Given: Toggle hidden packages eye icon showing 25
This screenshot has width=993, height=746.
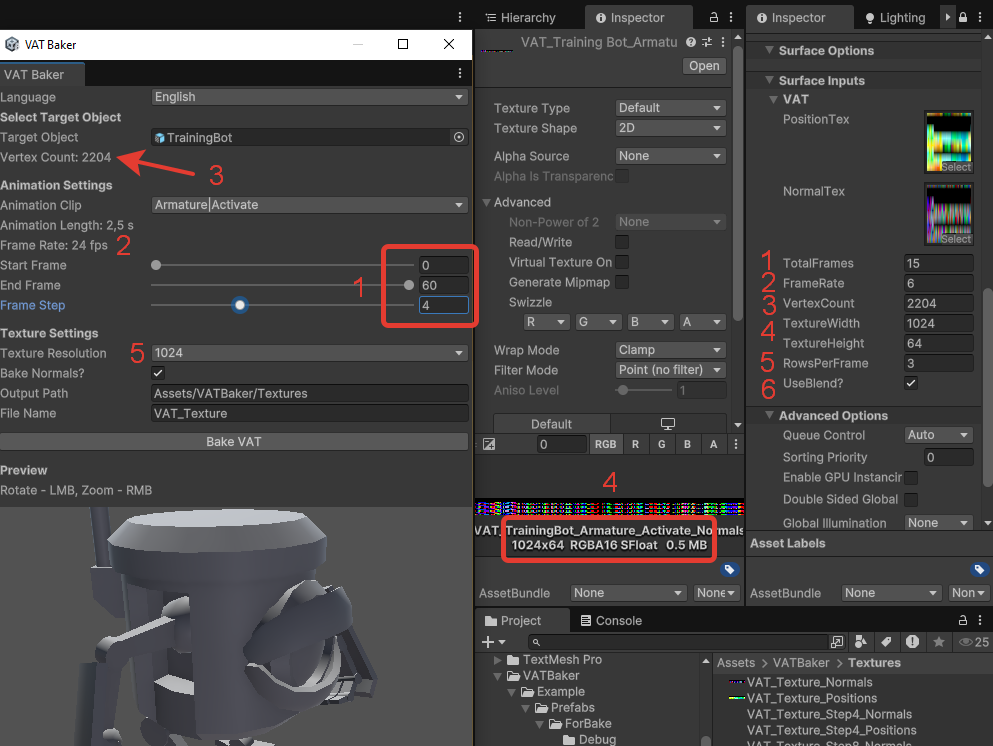Looking at the screenshot, I should (x=974, y=642).
